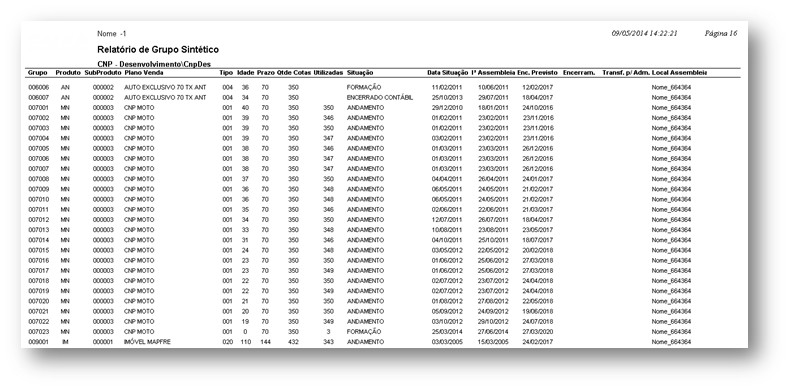
Task: Click the 'Encerram.' column header
Action: [x=579, y=73]
